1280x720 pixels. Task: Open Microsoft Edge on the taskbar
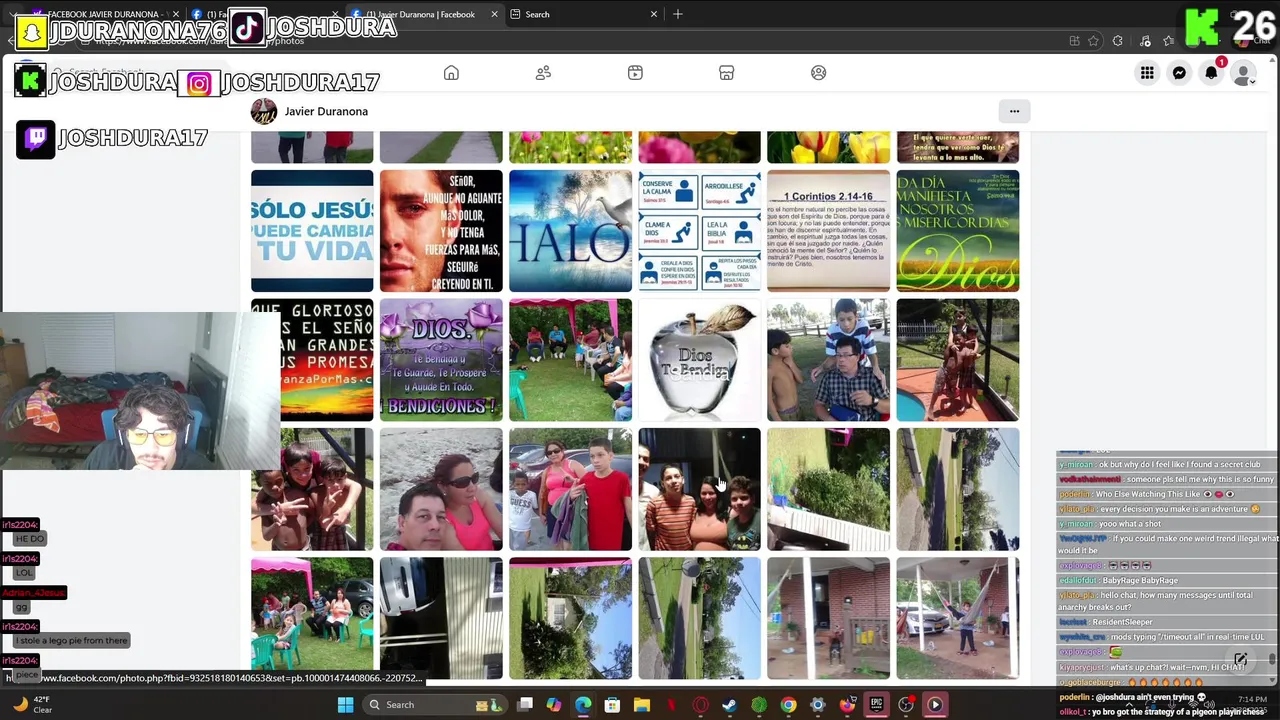tap(583, 704)
